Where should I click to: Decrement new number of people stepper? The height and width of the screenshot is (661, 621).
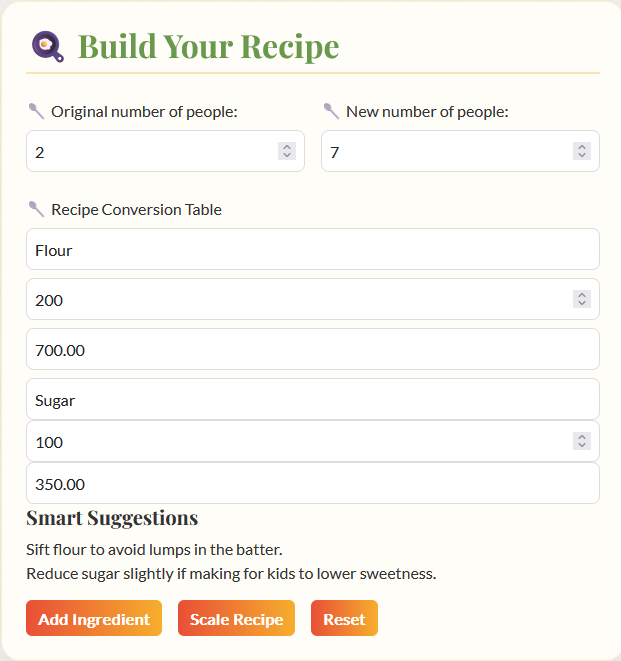pos(582,156)
